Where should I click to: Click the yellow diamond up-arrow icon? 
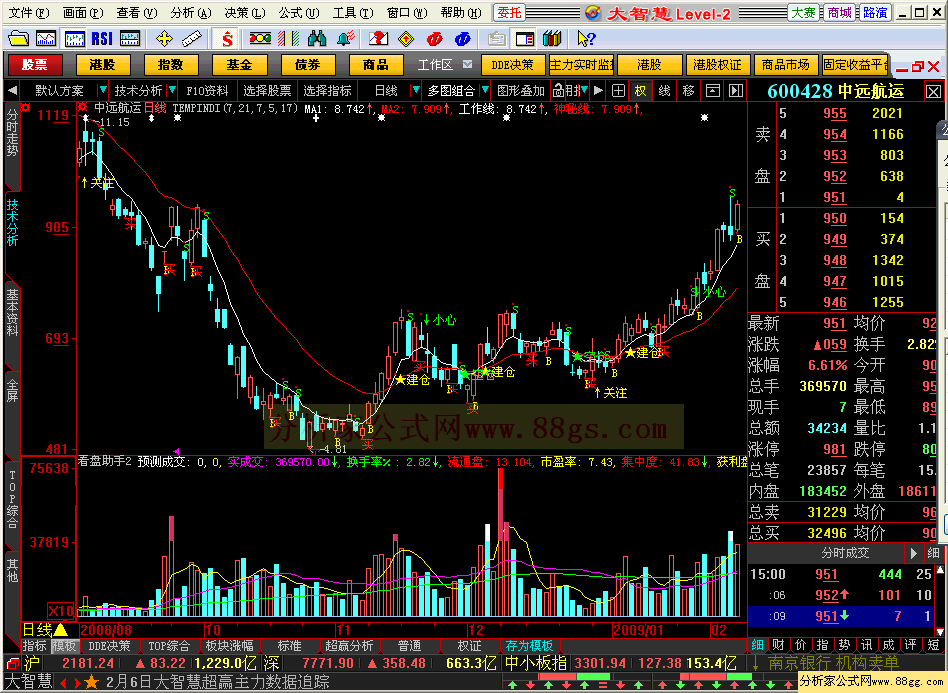(x=406, y=39)
